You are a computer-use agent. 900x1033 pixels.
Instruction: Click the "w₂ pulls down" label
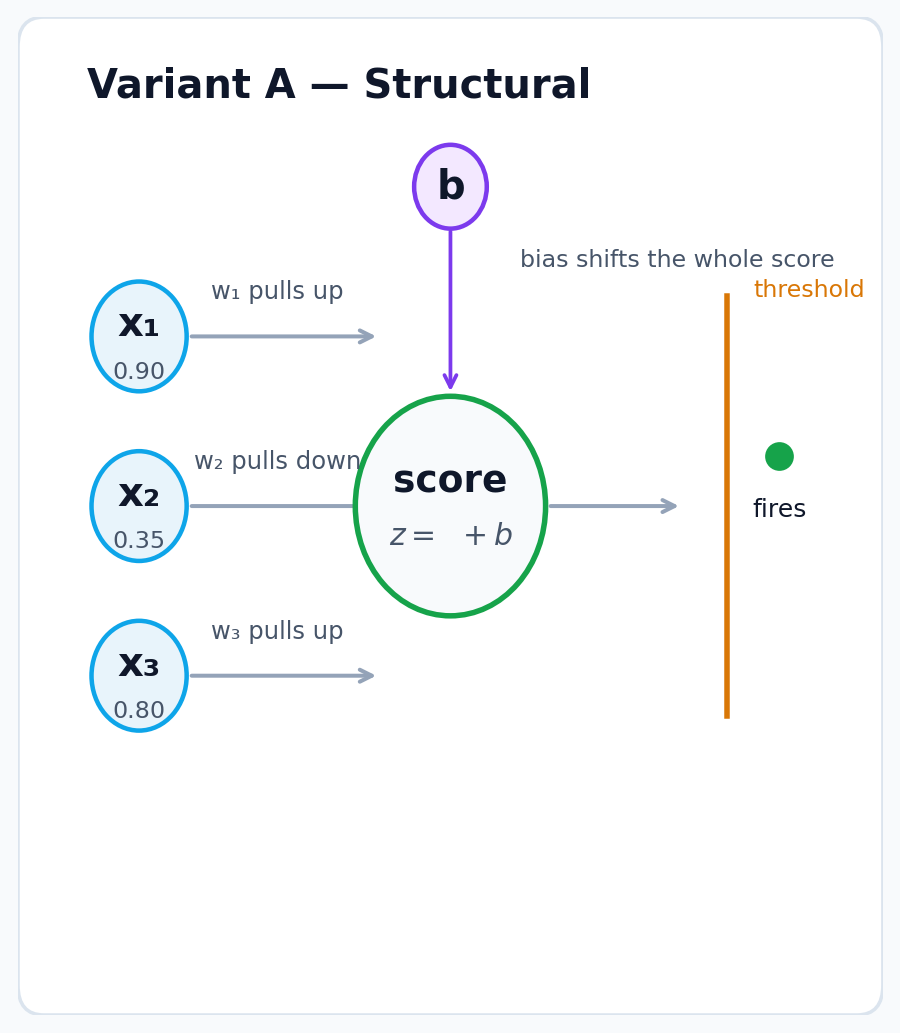click(x=277, y=462)
